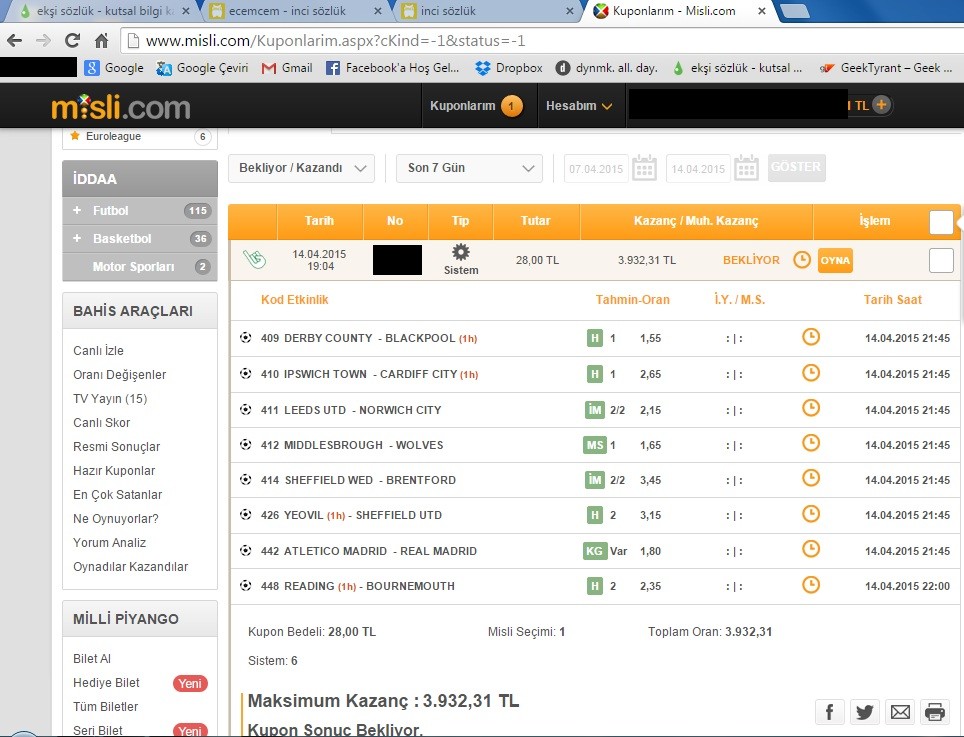Viewport: 964px width, 737px height.
Task: Click the 14.04.2015 end date field
Action: [698, 168]
